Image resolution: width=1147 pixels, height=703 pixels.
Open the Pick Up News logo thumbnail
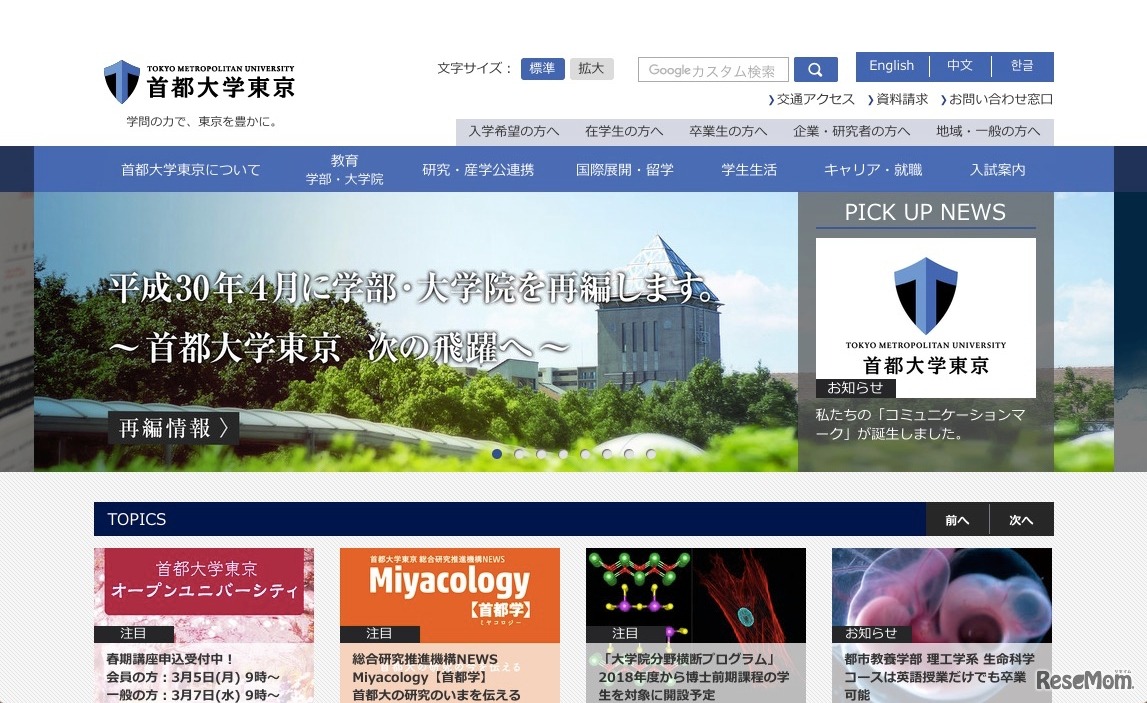click(925, 317)
